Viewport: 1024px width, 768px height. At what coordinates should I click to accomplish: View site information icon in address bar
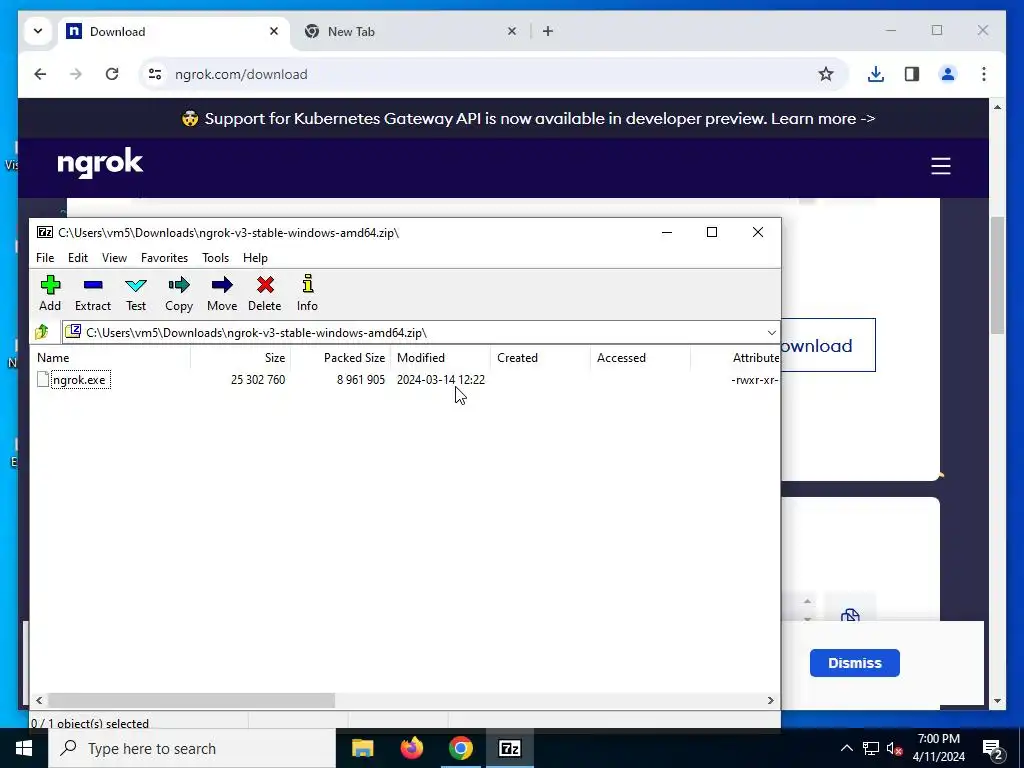coord(155,74)
